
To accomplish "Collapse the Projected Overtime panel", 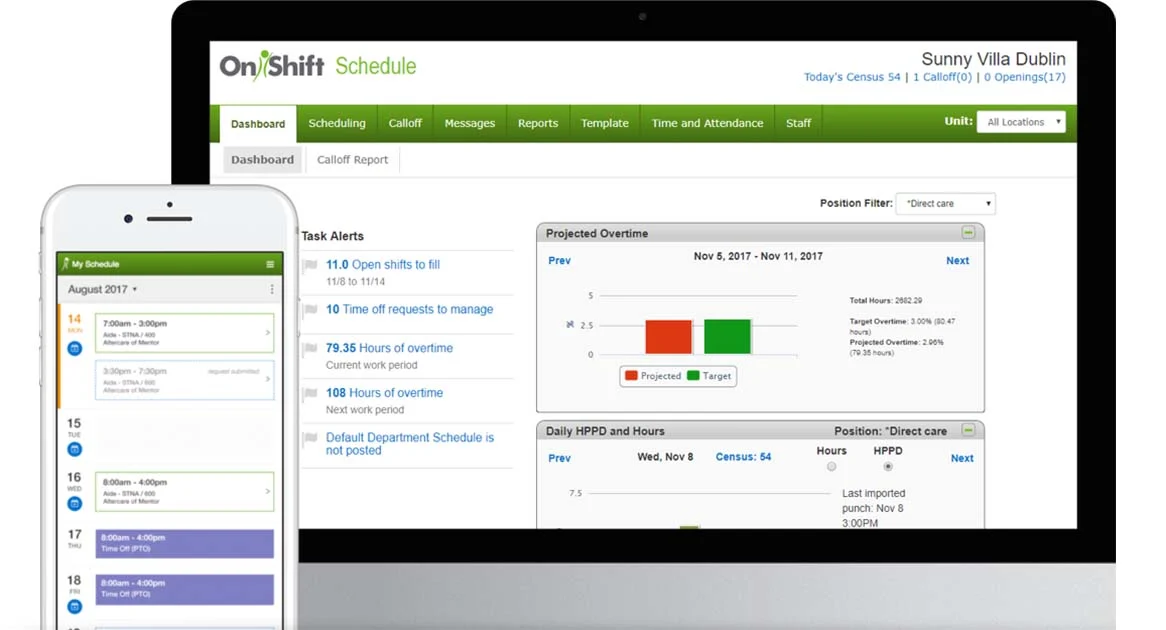I will coord(967,233).
